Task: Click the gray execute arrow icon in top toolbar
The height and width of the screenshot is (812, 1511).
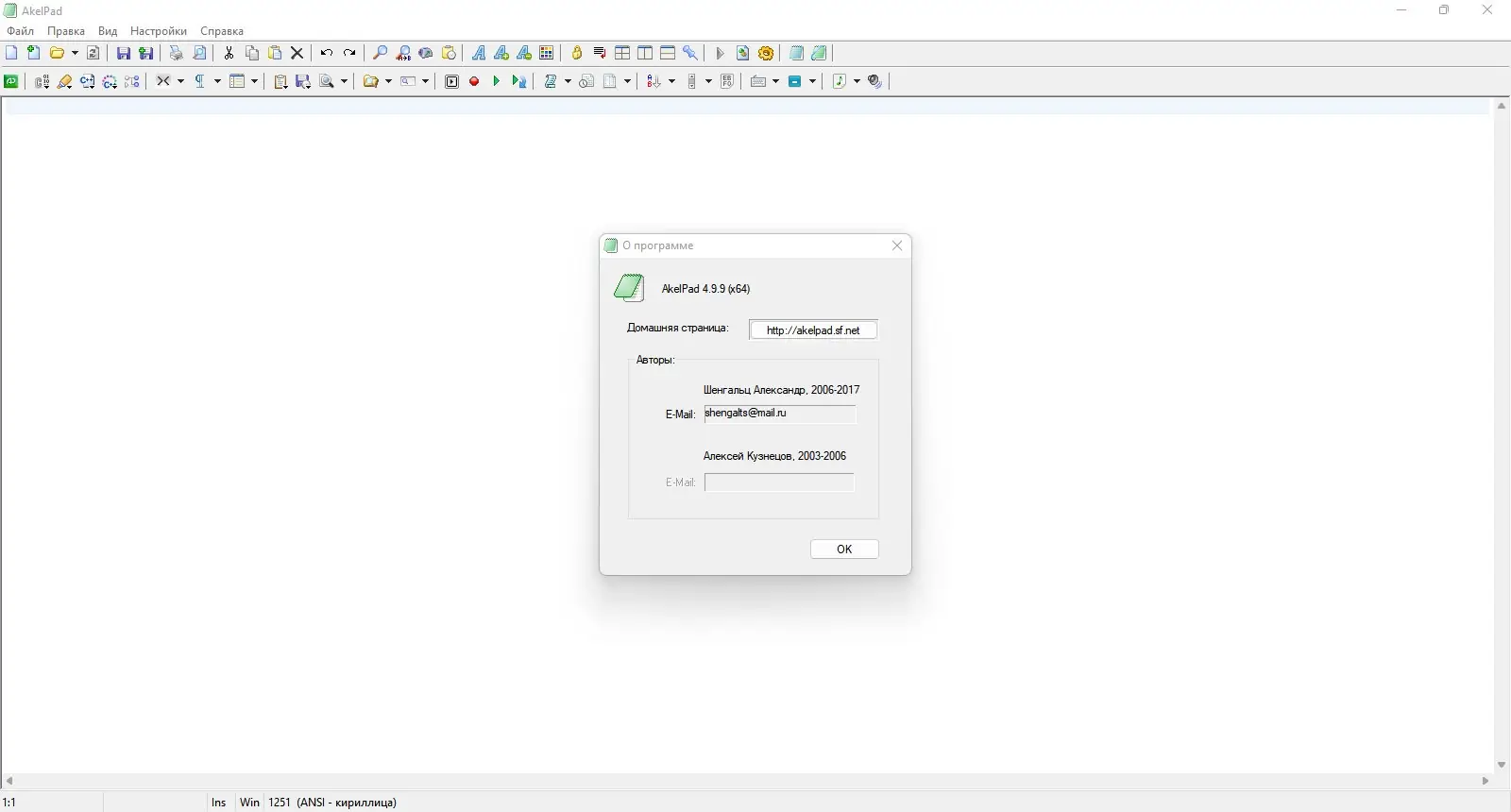Action: [x=721, y=53]
